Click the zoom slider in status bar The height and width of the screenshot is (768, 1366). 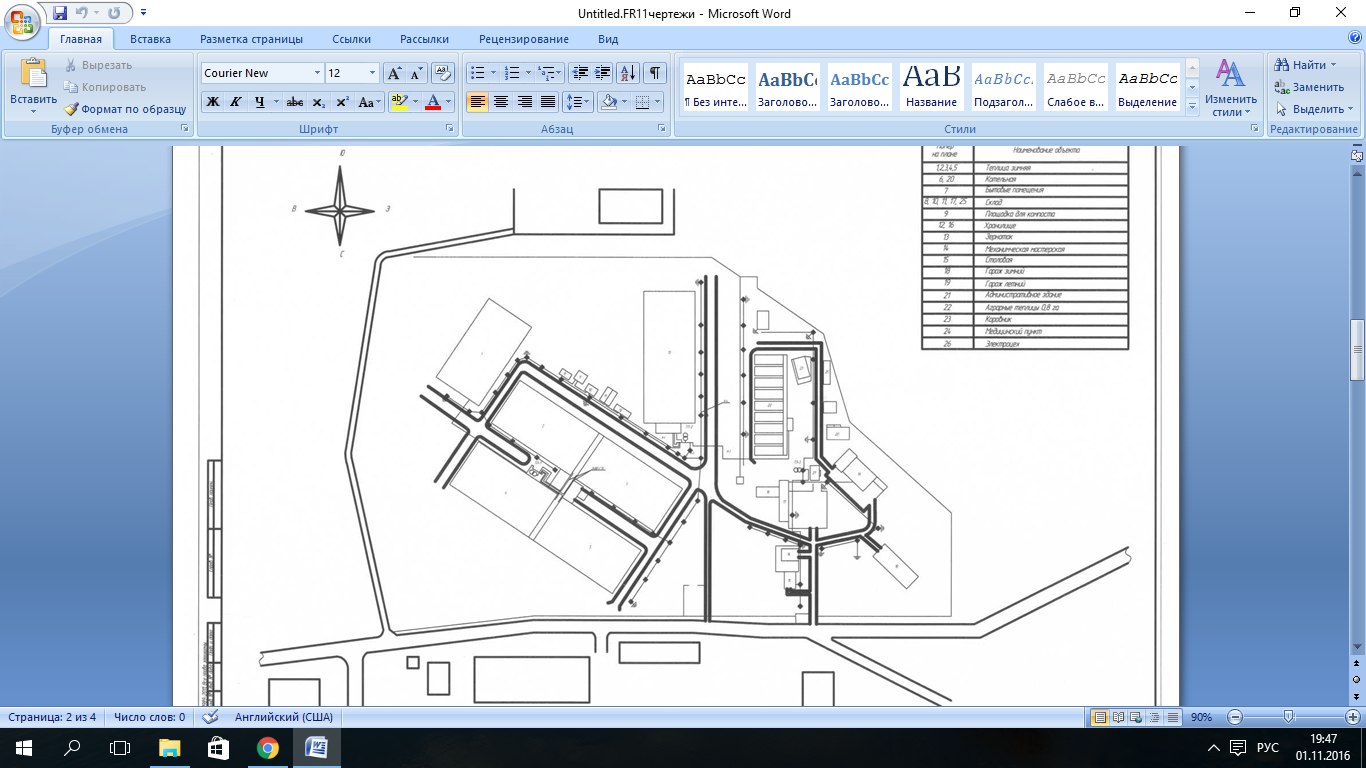pyautogui.click(x=1289, y=717)
